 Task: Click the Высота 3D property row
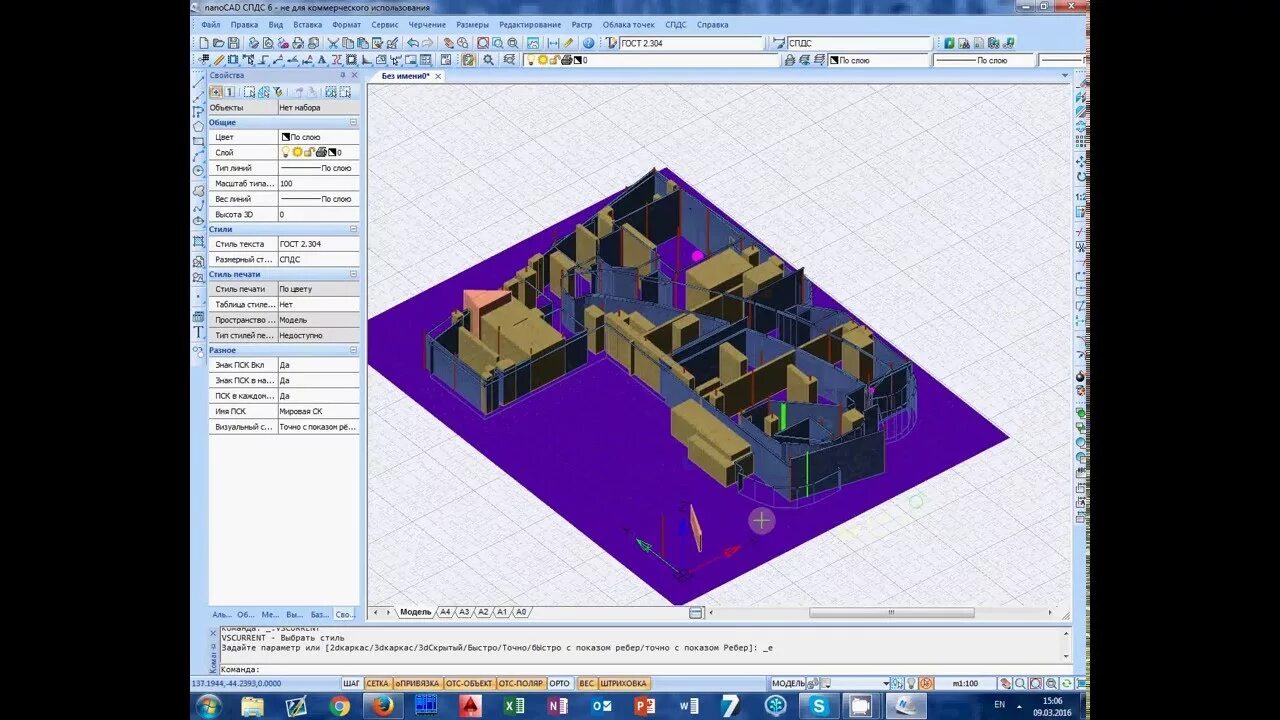(284, 214)
